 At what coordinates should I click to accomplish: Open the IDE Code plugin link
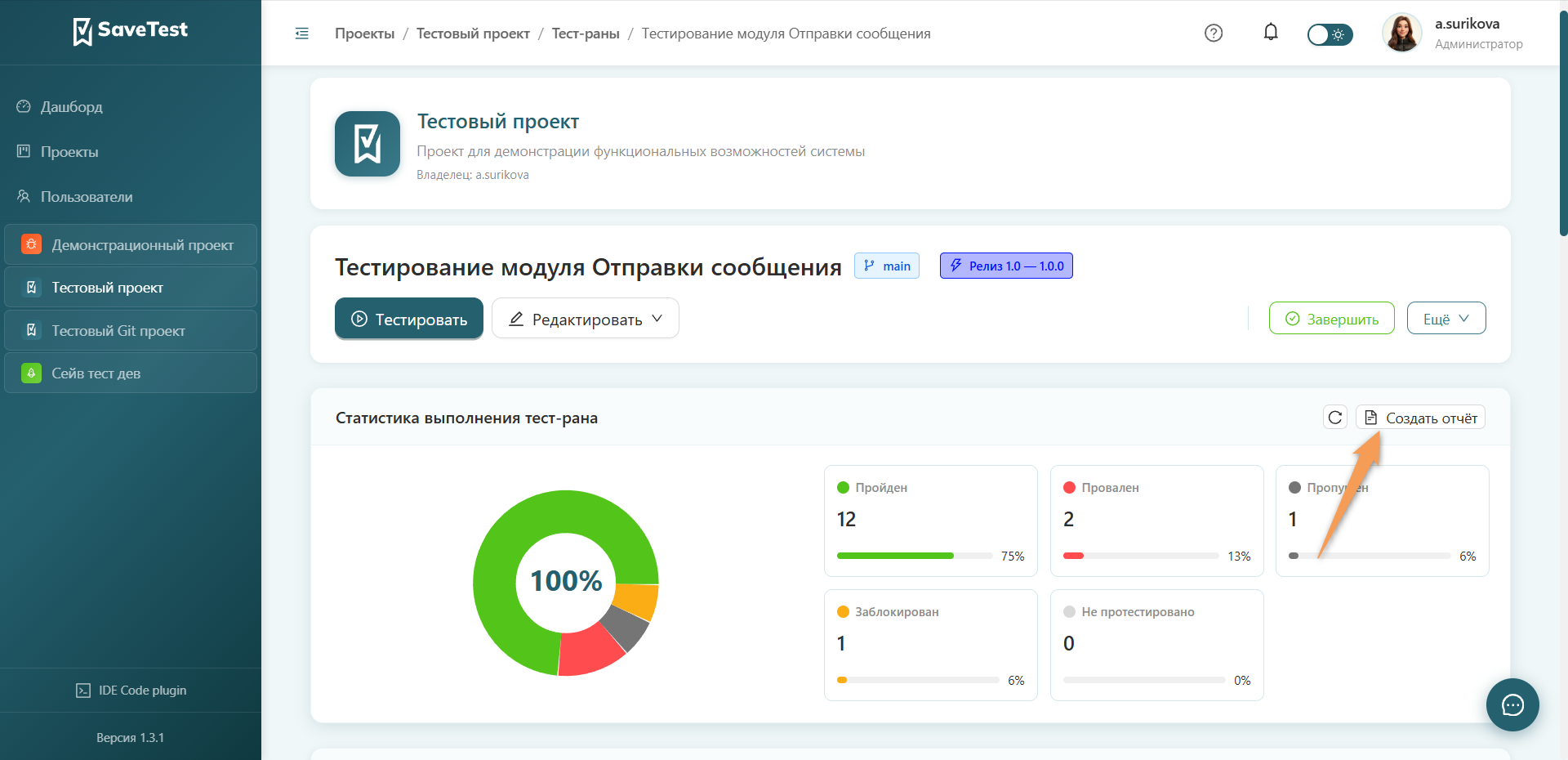(x=131, y=691)
